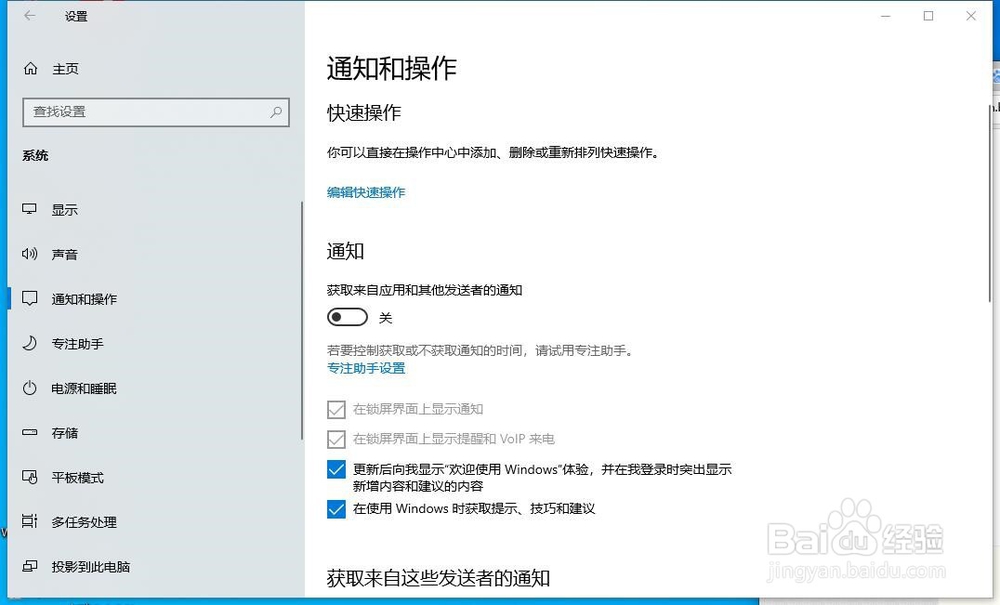Toggle notifications from apps and senders on

point(347,316)
